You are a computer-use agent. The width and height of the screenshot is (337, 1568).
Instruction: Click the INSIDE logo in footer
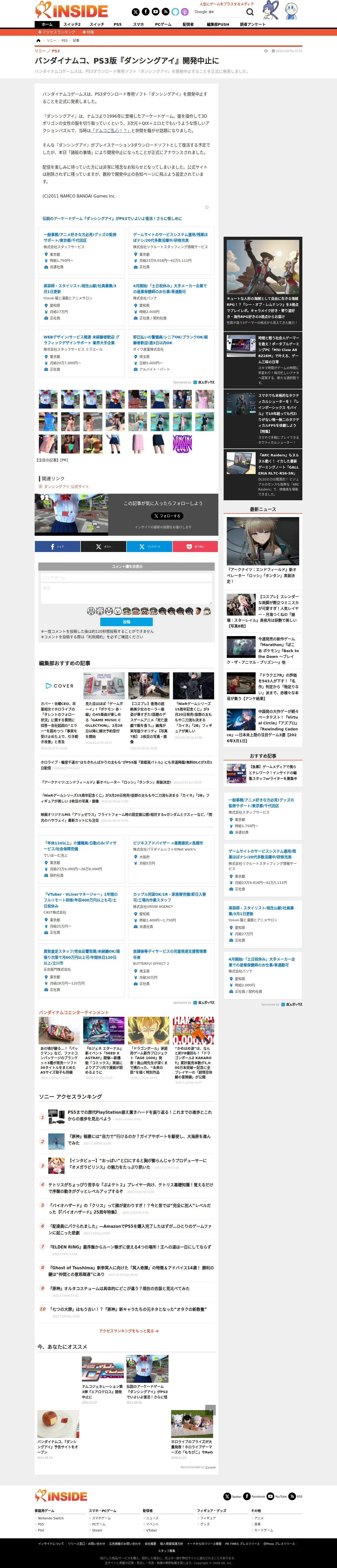click(x=61, y=1495)
